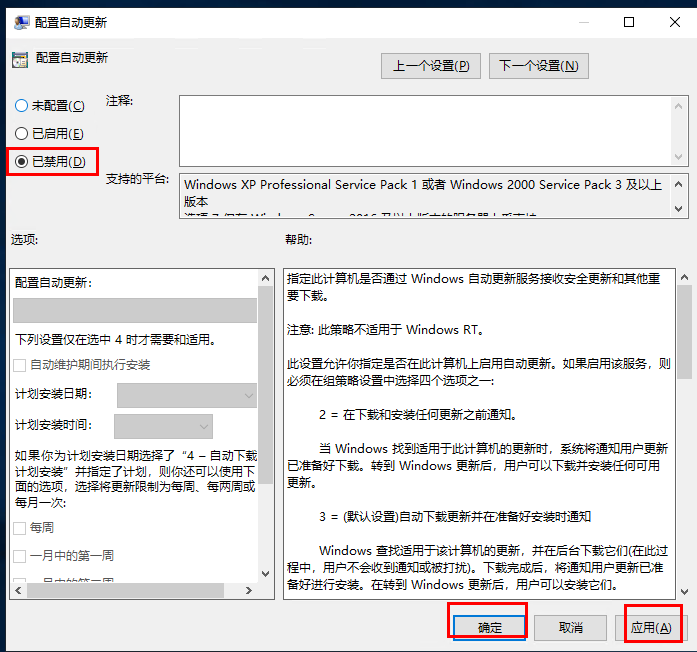Screen dimensions: 697x652
Task: Go to next setting with 下一个设置
Action: [x=538, y=66]
